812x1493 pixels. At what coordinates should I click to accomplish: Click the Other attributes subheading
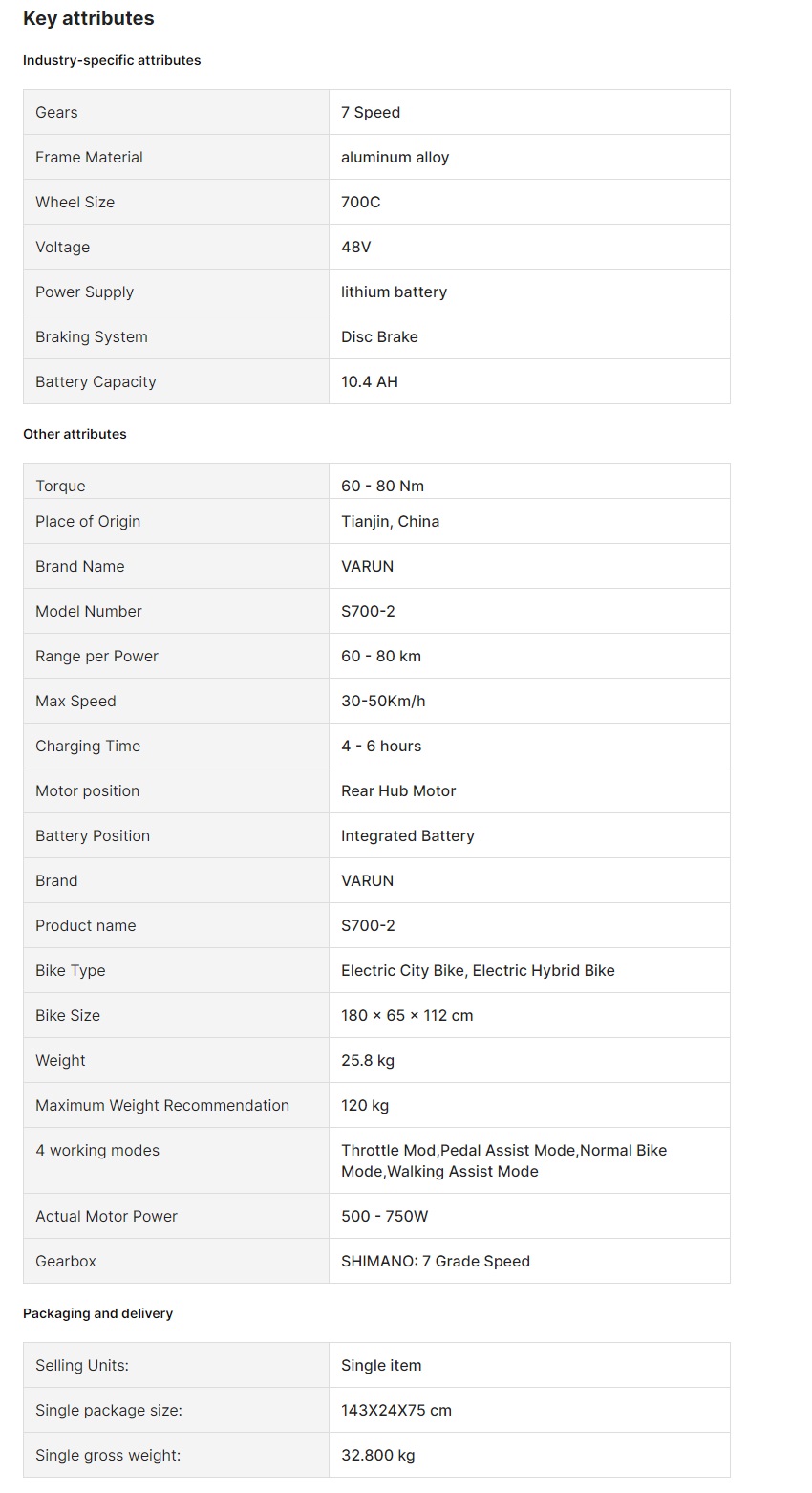(75, 434)
